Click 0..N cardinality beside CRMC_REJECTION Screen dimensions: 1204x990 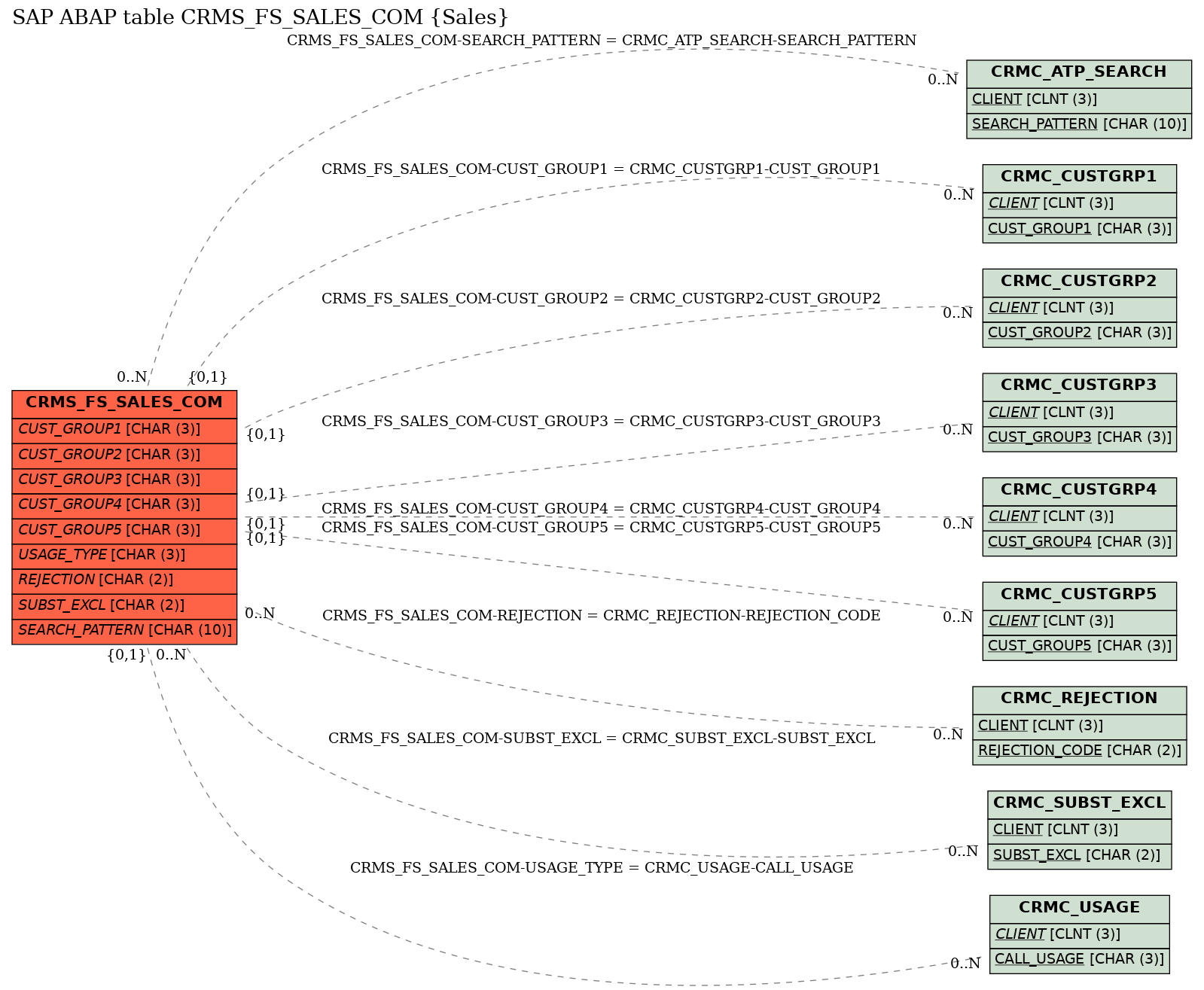[948, 735]
